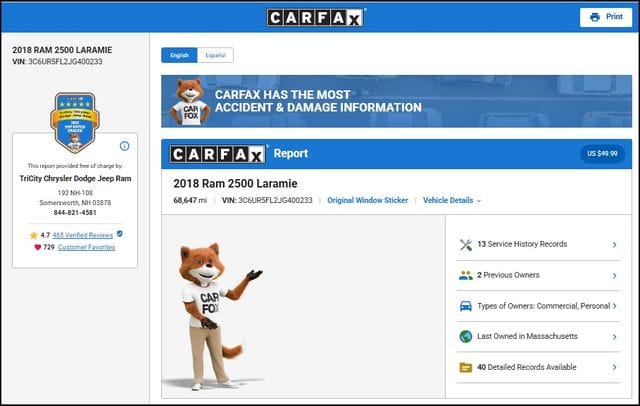This screenshot has width=640, height=406.
Task: Click the CARFAX Report logo
Action: pos(218,154)
